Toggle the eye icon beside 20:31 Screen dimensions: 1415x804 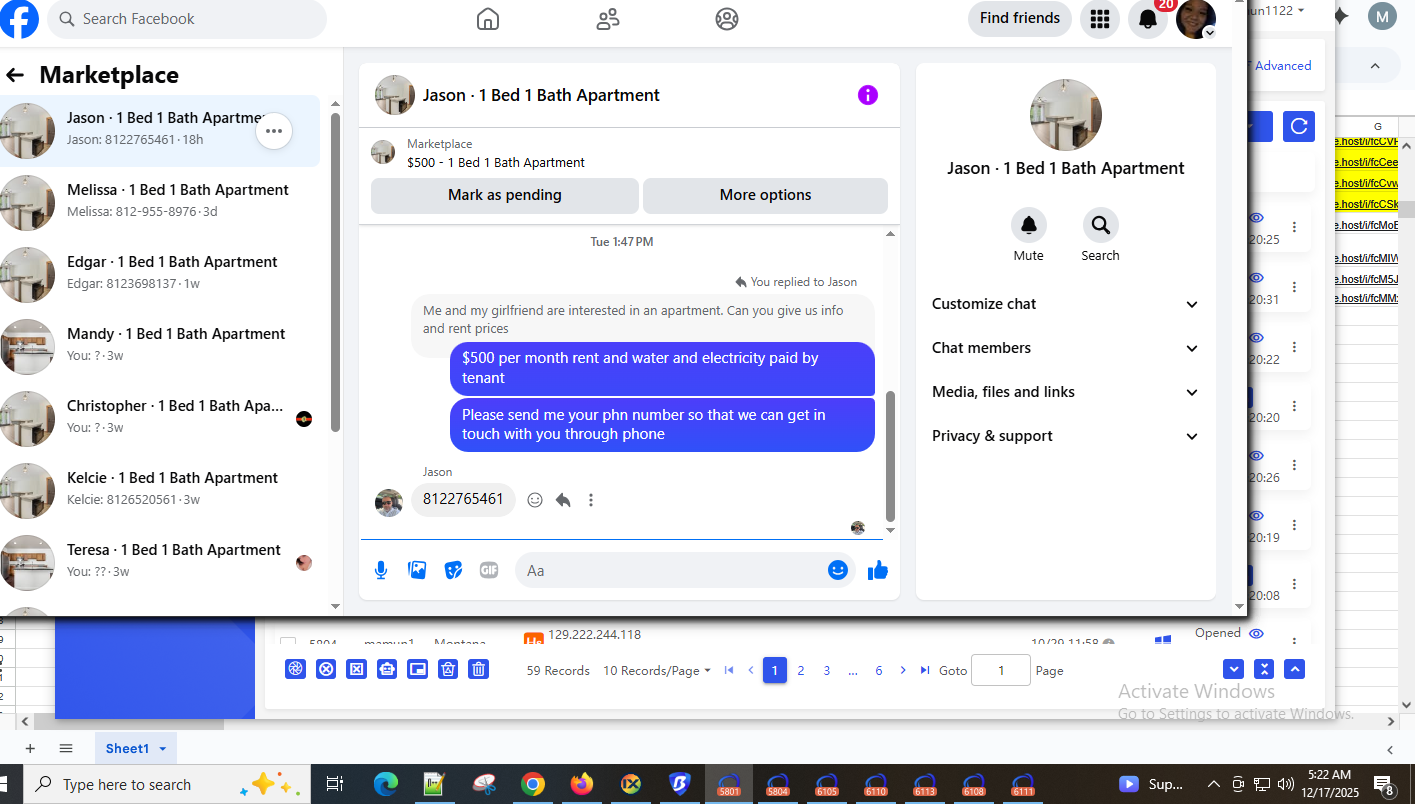click(1257, 278)
